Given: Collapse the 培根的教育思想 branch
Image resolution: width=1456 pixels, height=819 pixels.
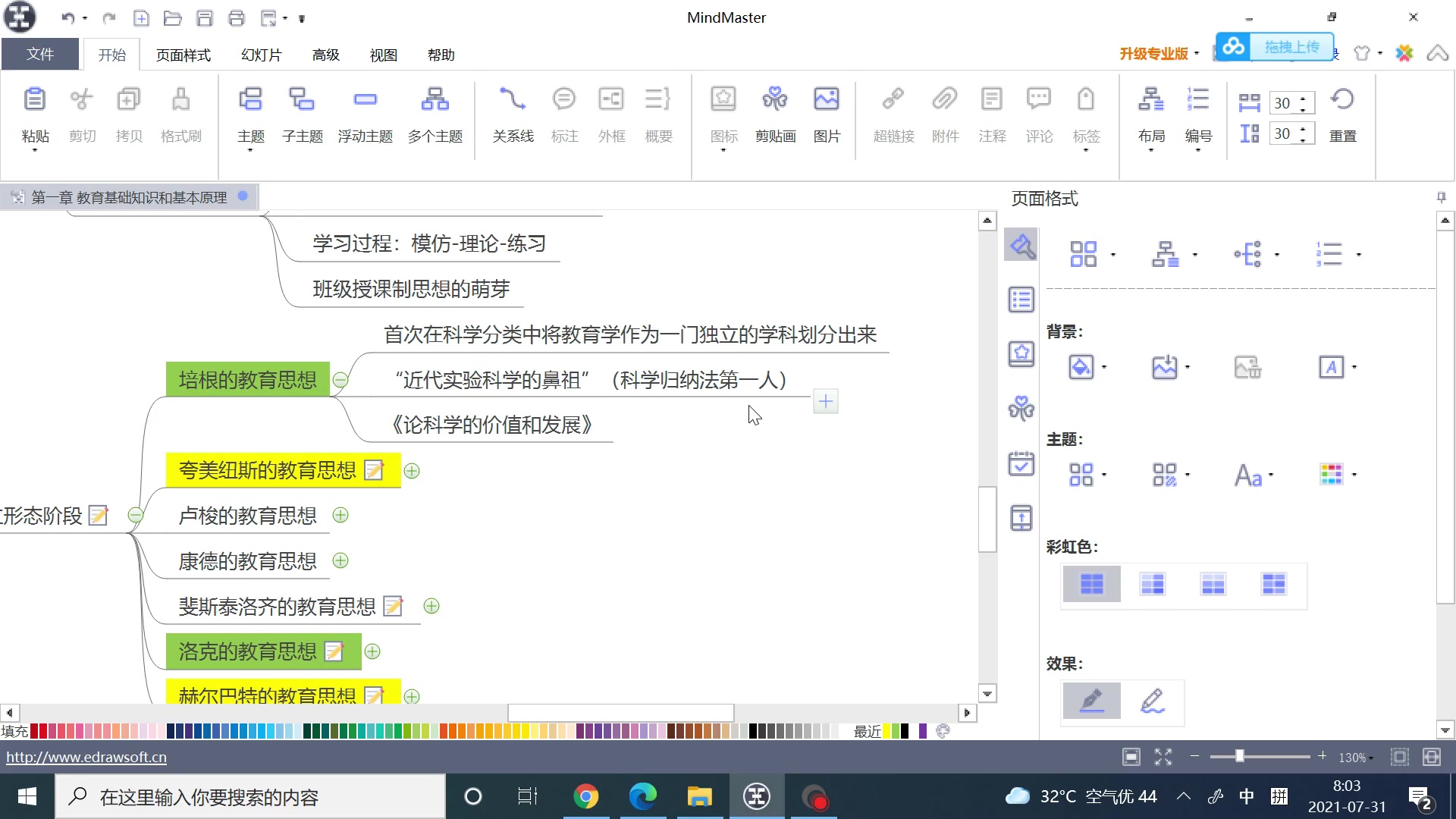Looking at the screenshot, I should (340, 380).
